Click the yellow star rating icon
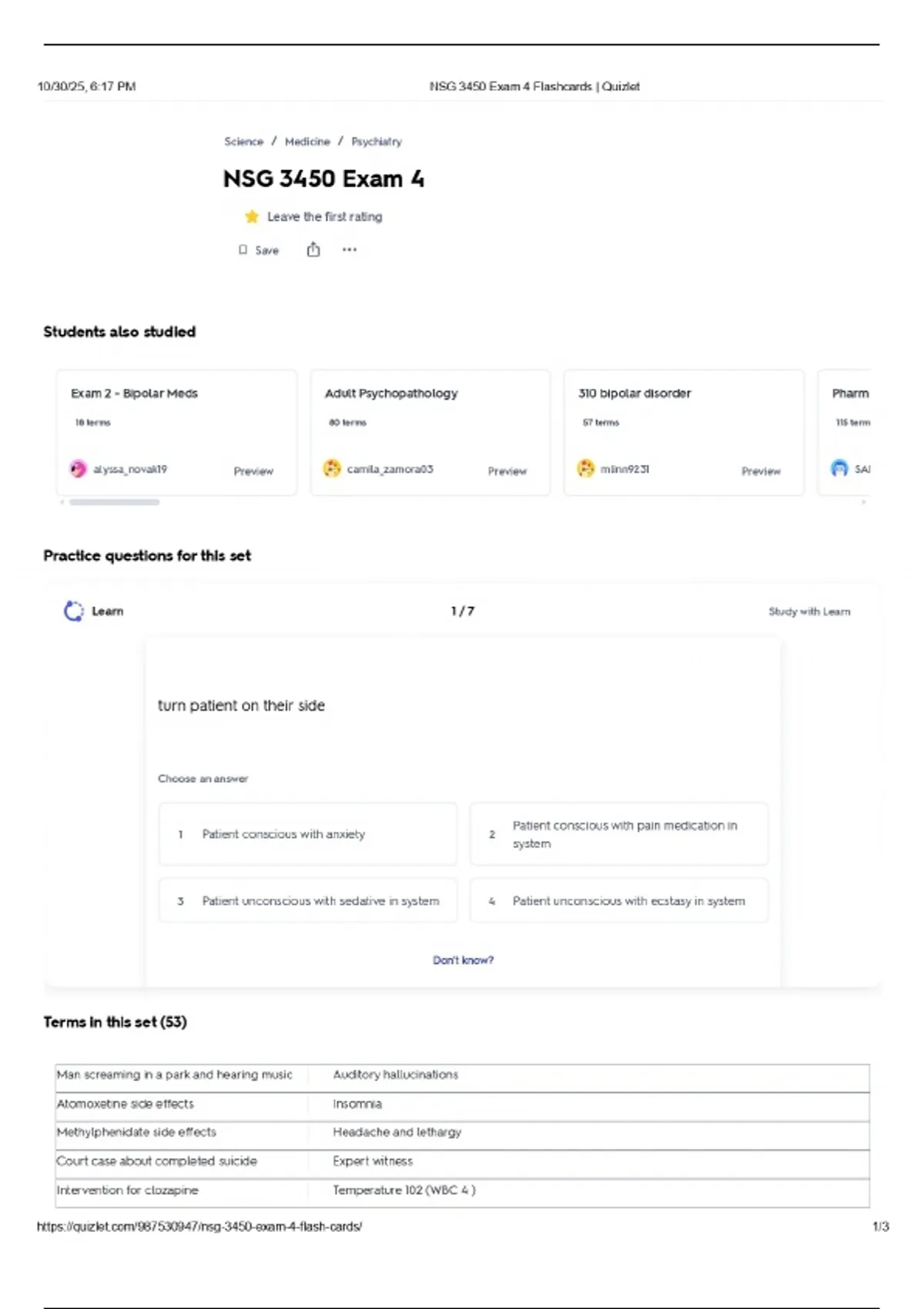924x1309 pixels. (251, 217)
